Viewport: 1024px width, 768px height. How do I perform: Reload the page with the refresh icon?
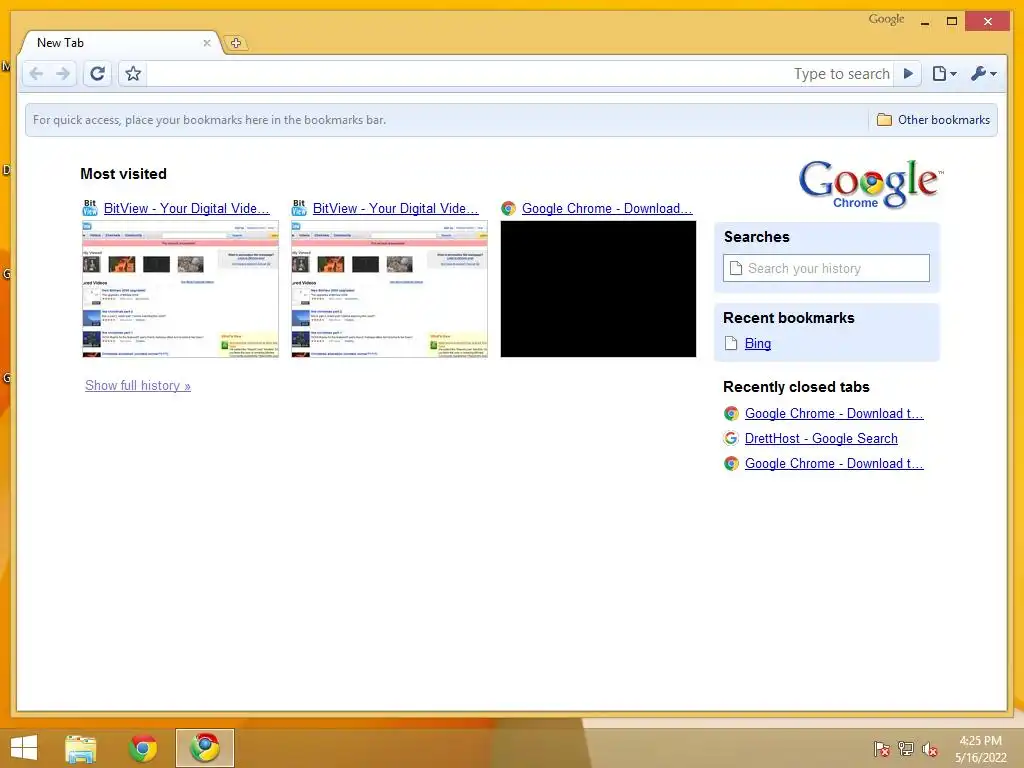point(97,74)
